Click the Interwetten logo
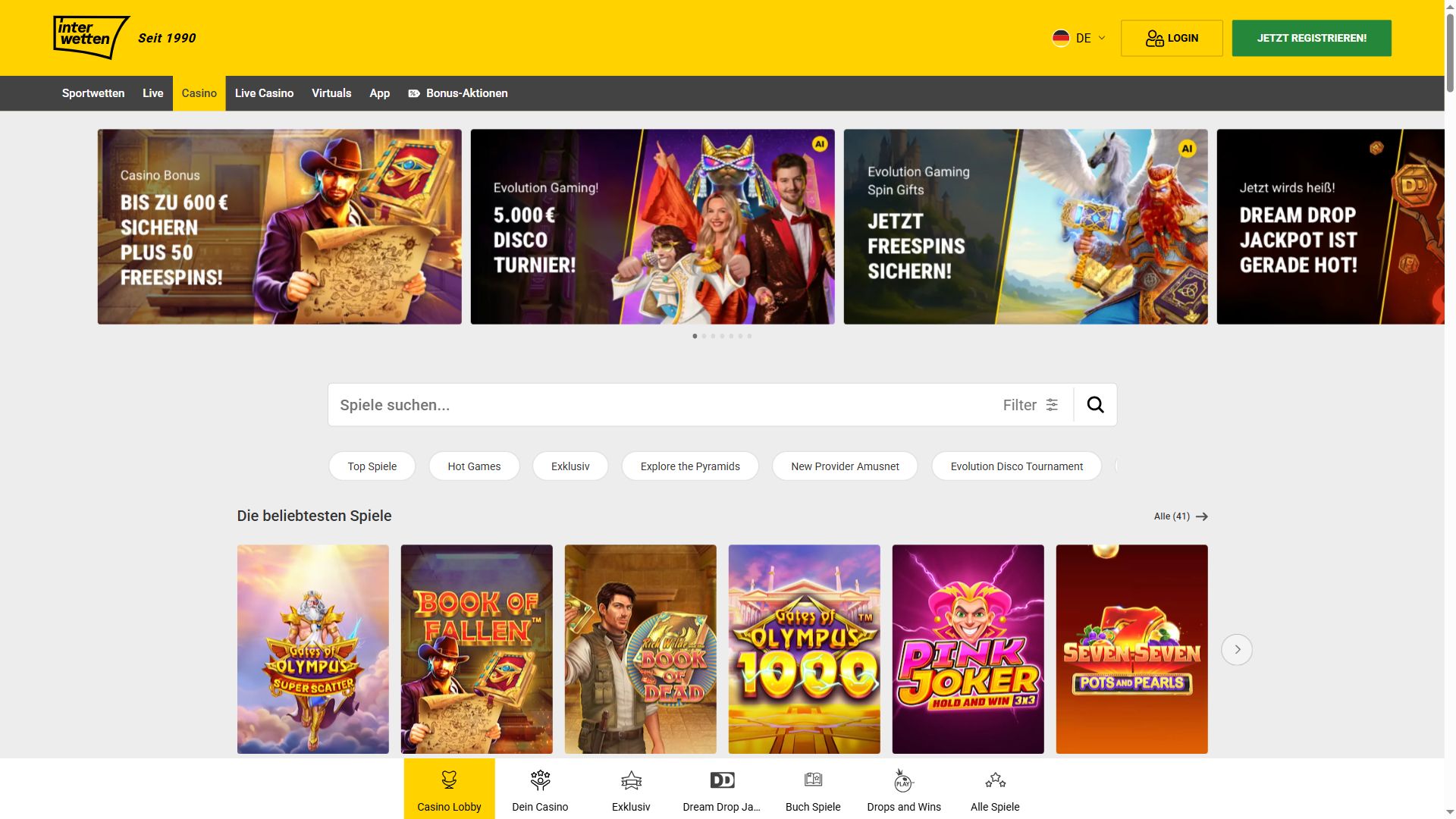Viewport: 1456px width, 819px height. pos(91,37)
